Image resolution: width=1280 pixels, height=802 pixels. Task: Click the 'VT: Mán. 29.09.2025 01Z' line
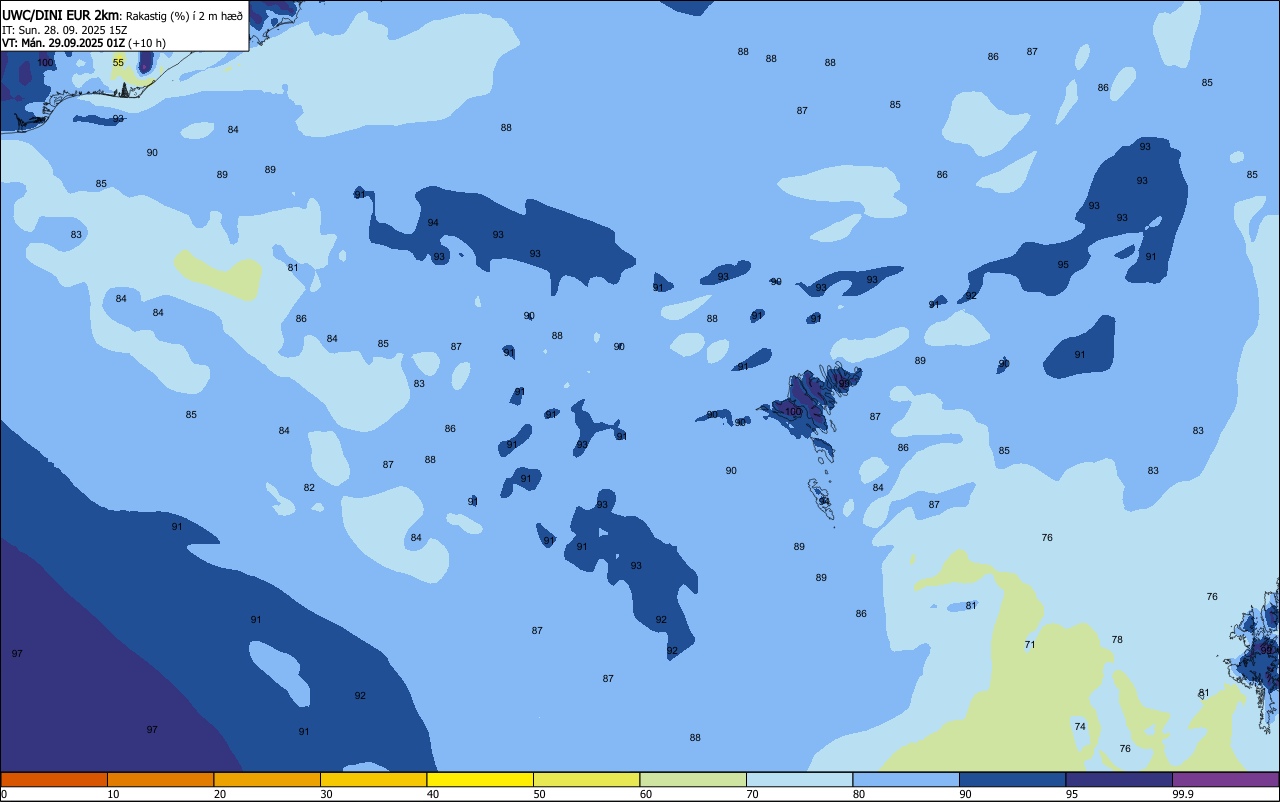pos(64,43)
